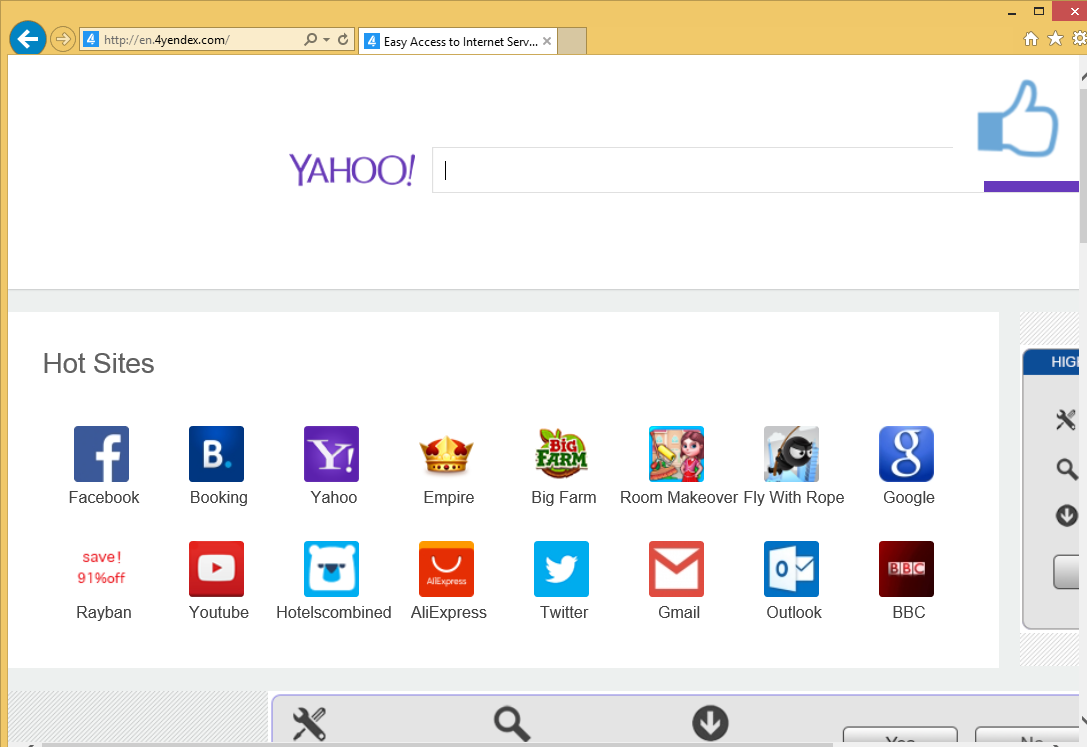Open the Google hot site icon
Screen dimensions: 1087x747
coord(907,454)
